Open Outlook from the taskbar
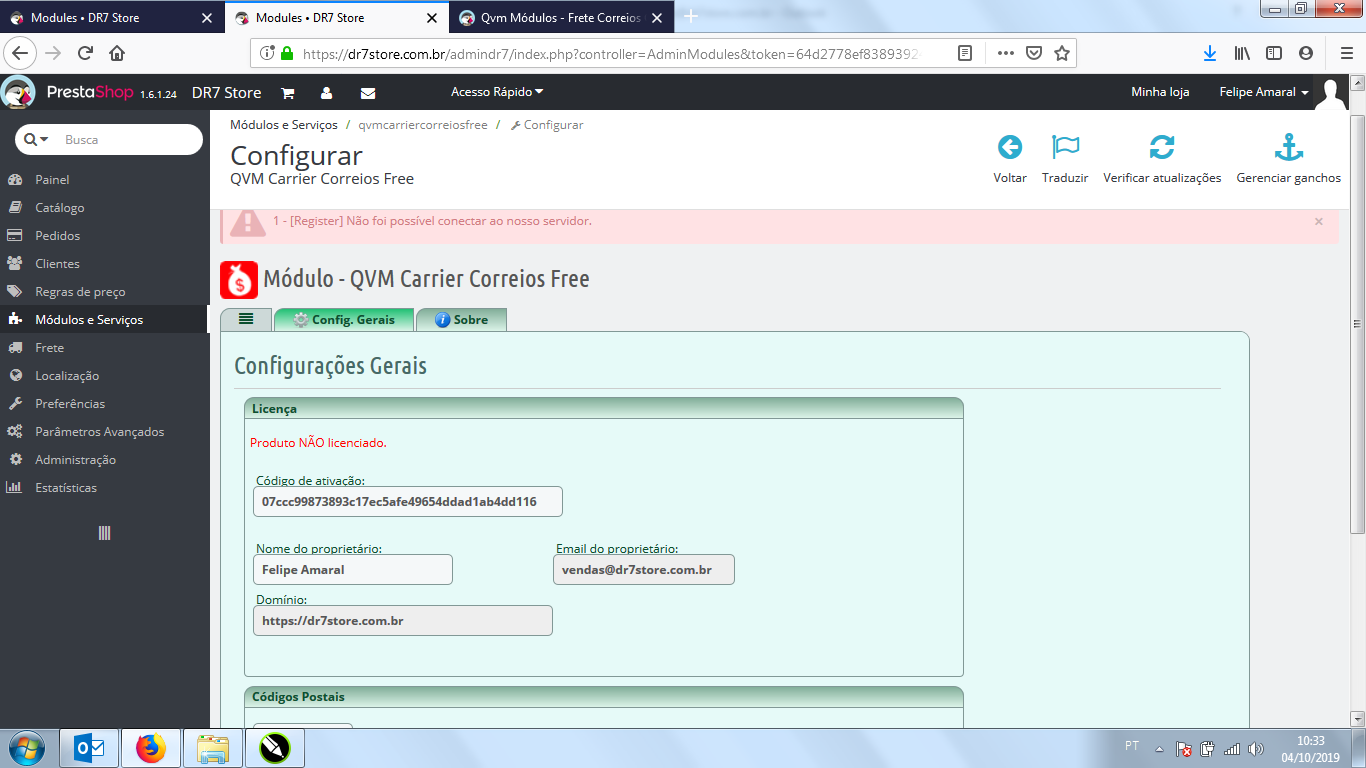 90,748
